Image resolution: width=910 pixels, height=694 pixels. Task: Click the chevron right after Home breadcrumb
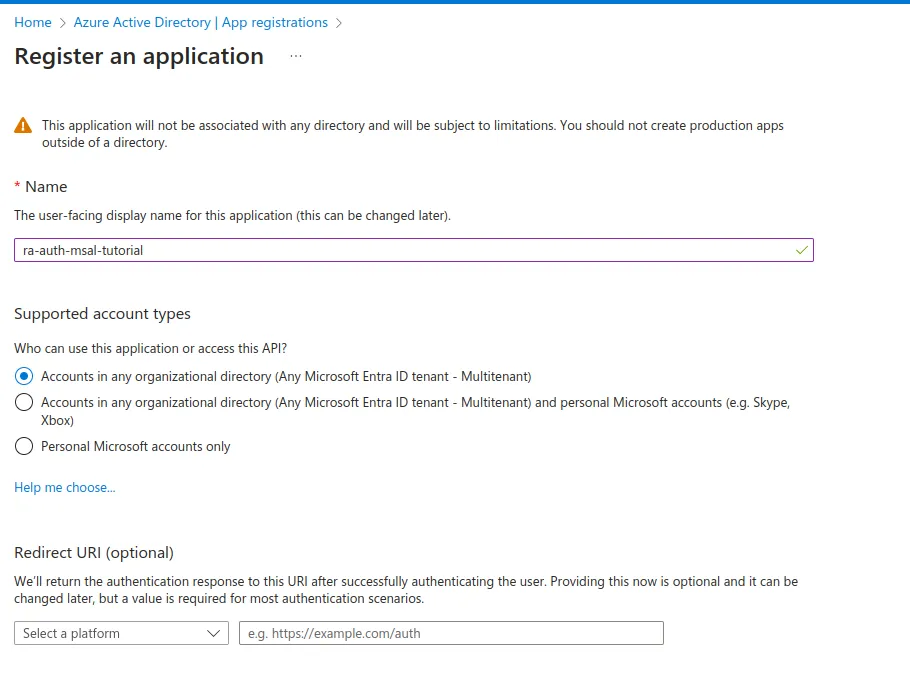[x=63, y=22]
